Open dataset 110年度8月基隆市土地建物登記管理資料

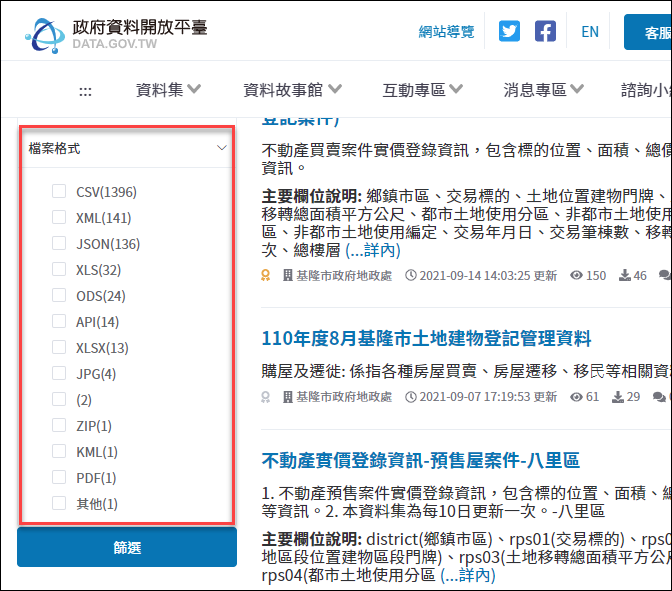click(x=426, y=338)
